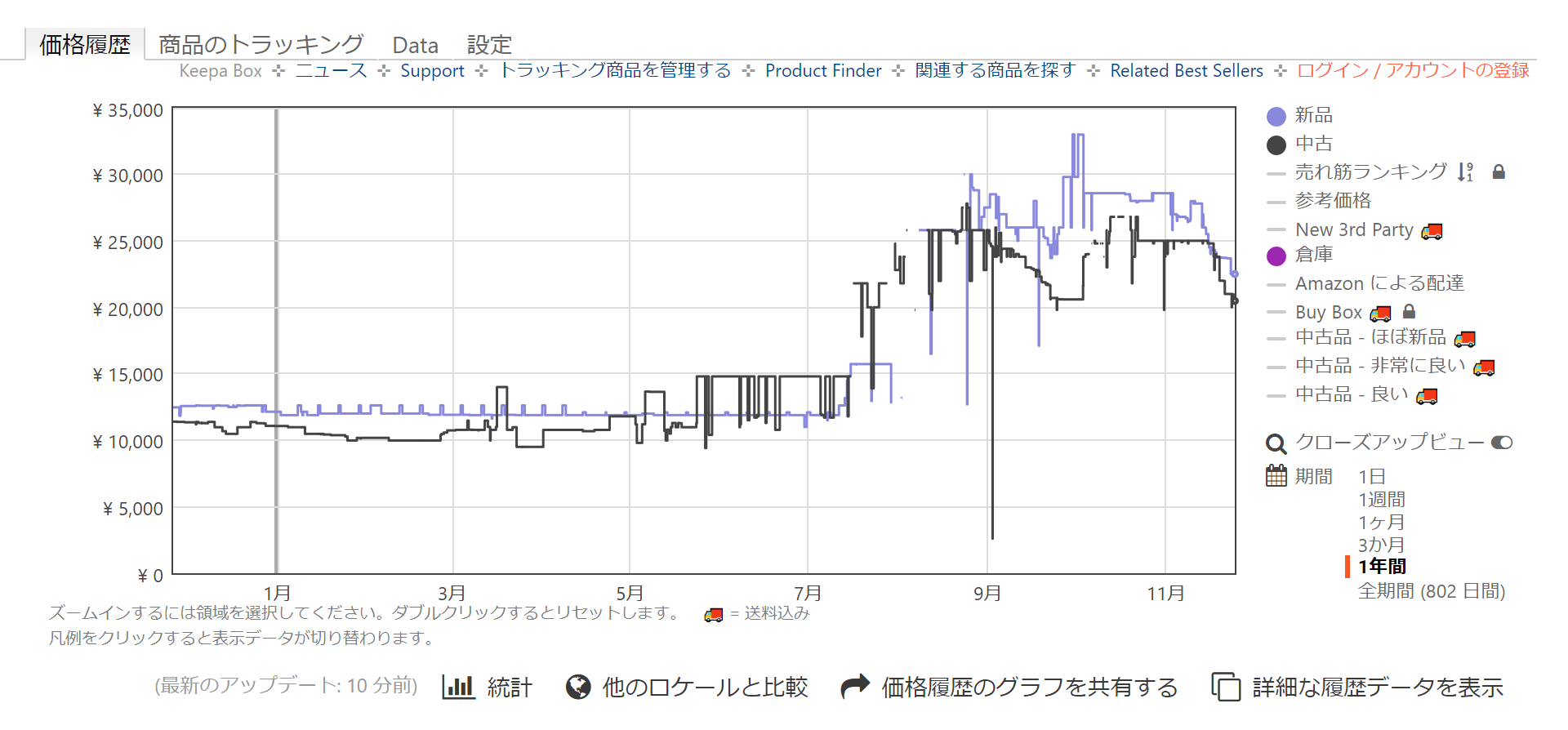The image size is (1568, 730).
Task: Click the magnifier icon beside クローズアップビュー
Action: pyautogui.click(x=1275, y=443)
